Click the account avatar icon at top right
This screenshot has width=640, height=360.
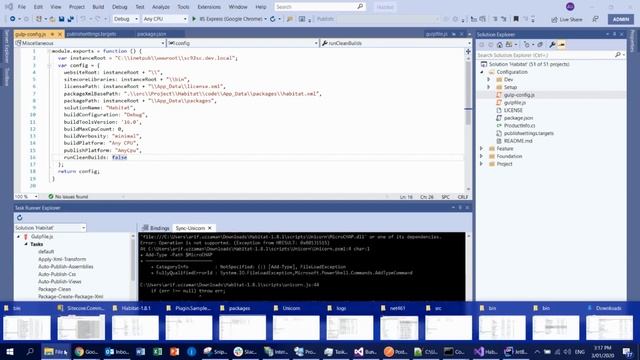[570, 7]
